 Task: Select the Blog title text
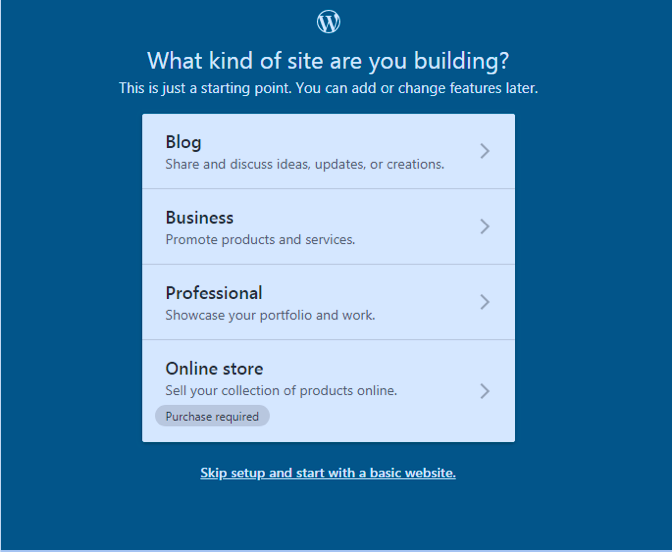click(183, 142)
